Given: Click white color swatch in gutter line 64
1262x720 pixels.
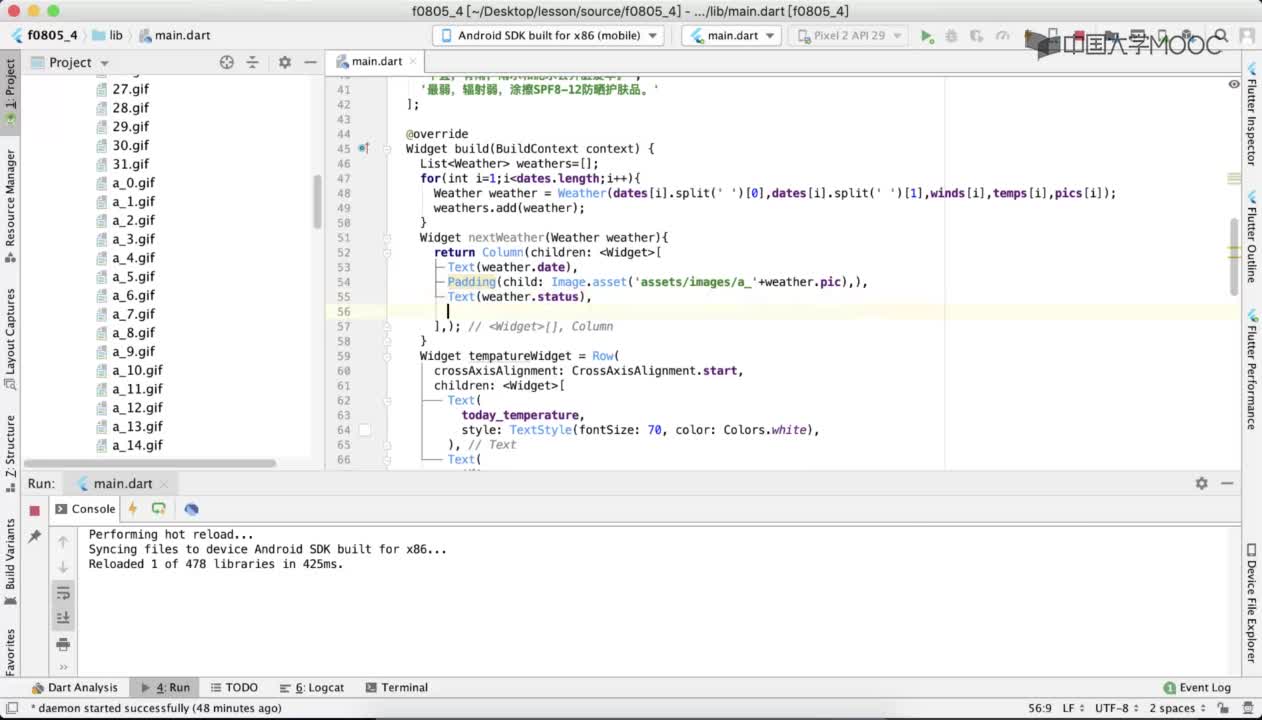Looking at the screenshot, I should (x=365, y=430).
